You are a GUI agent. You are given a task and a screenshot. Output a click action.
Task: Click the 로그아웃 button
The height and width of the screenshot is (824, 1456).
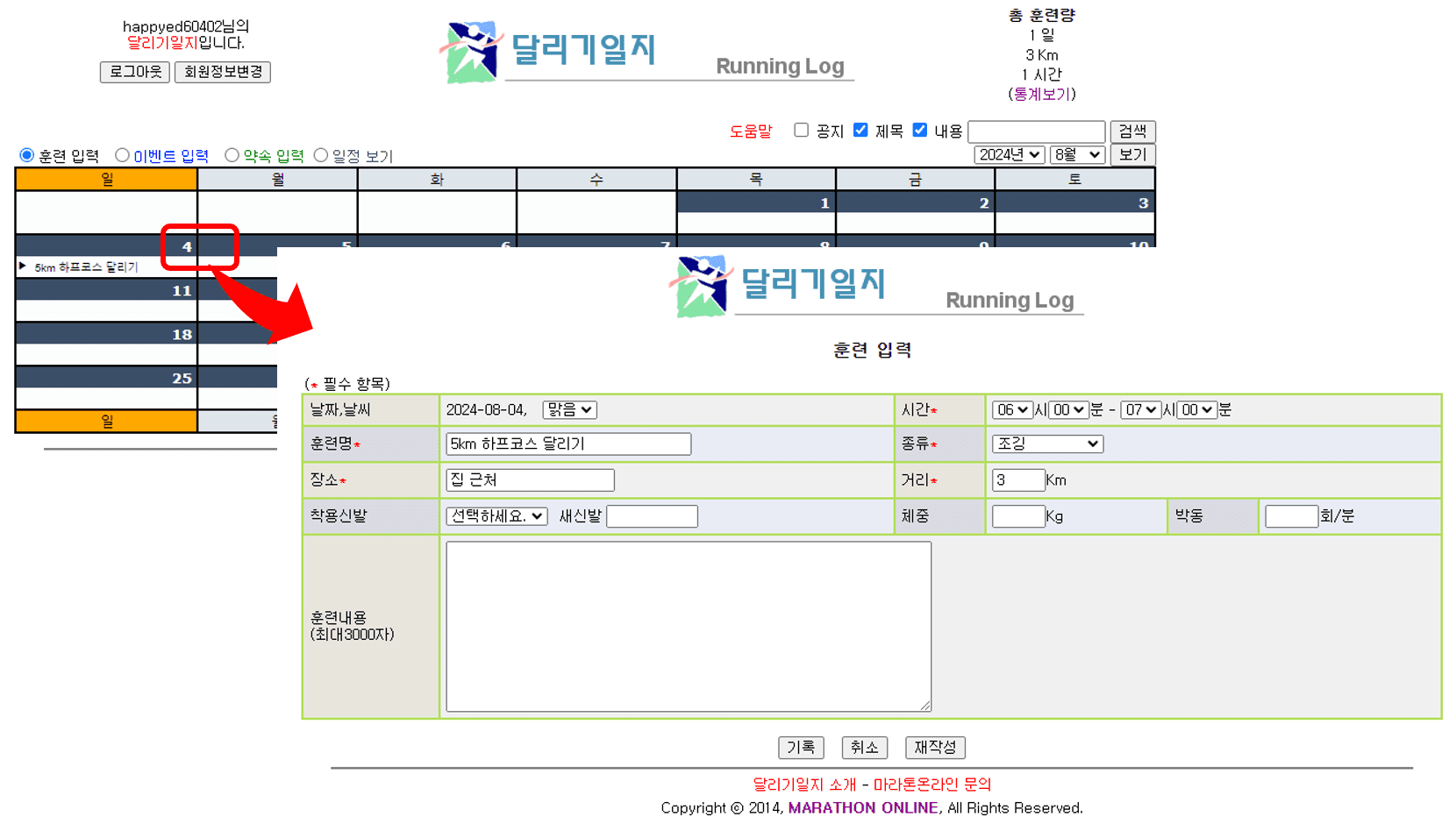tap(134, 72)
